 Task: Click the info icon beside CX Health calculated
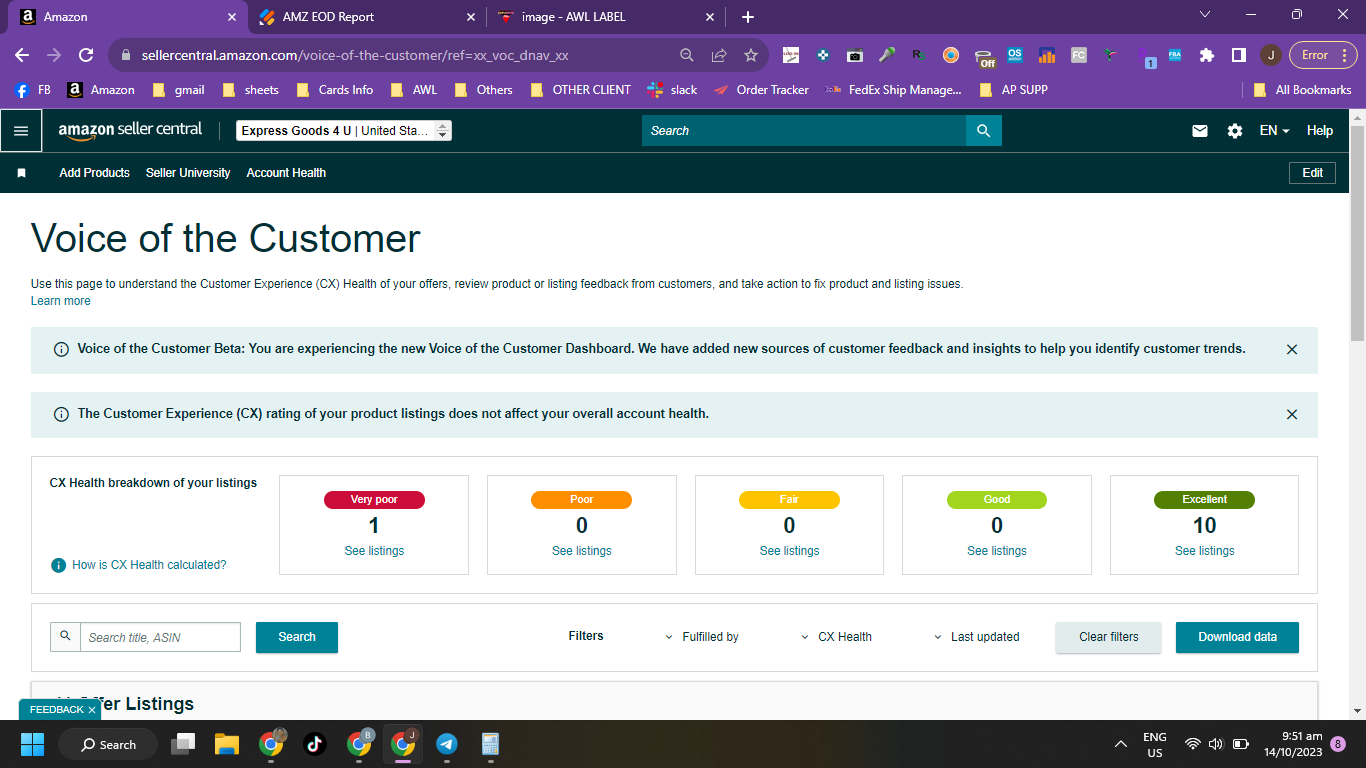pos(59,565)
